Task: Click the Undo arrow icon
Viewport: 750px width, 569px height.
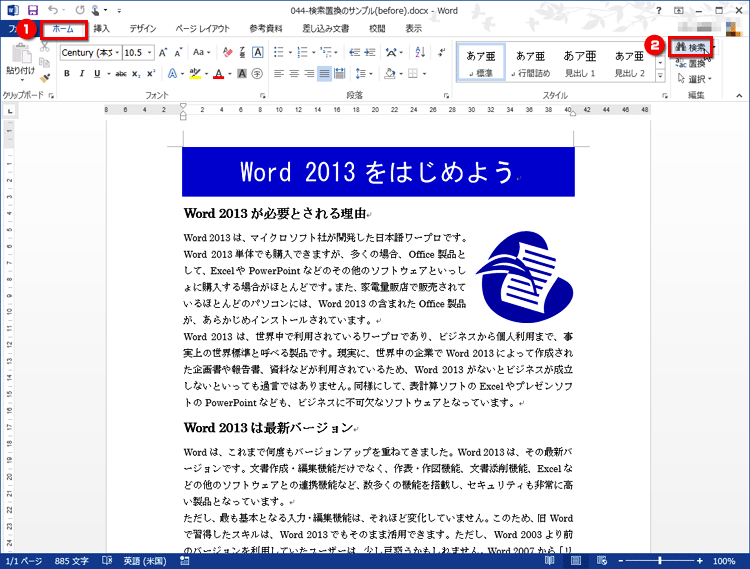Action: pos(53,10)
